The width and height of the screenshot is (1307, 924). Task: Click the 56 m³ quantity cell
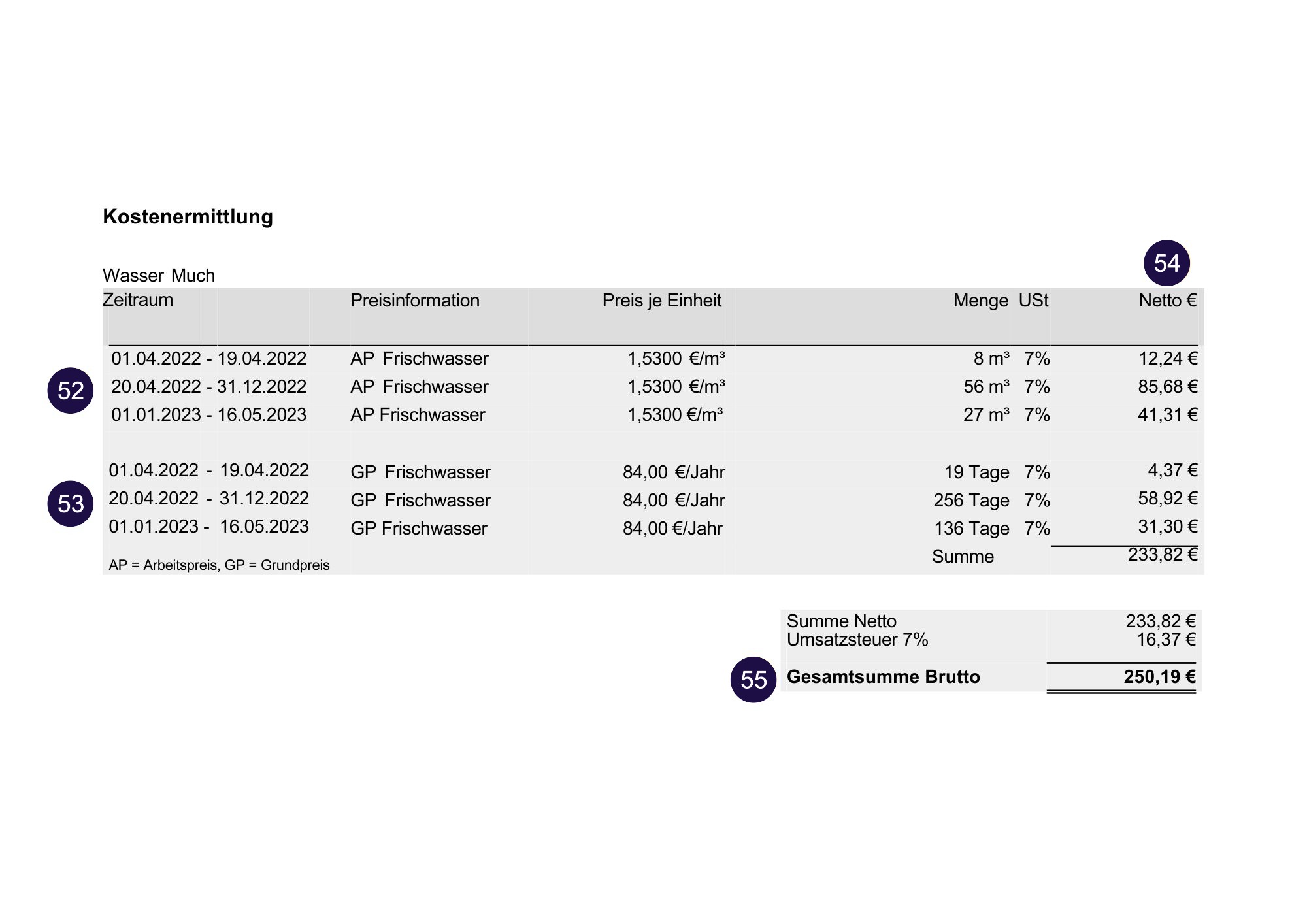pos(986,387)
